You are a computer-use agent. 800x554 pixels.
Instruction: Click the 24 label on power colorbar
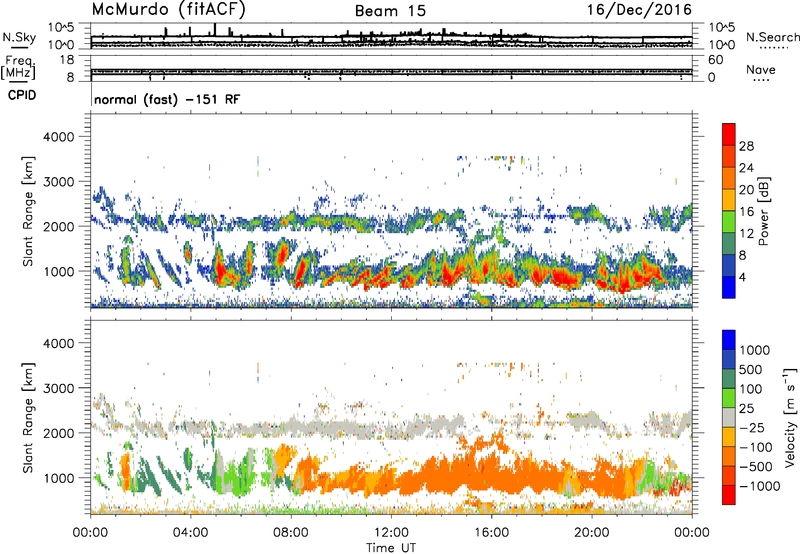(x=746, y=168)
